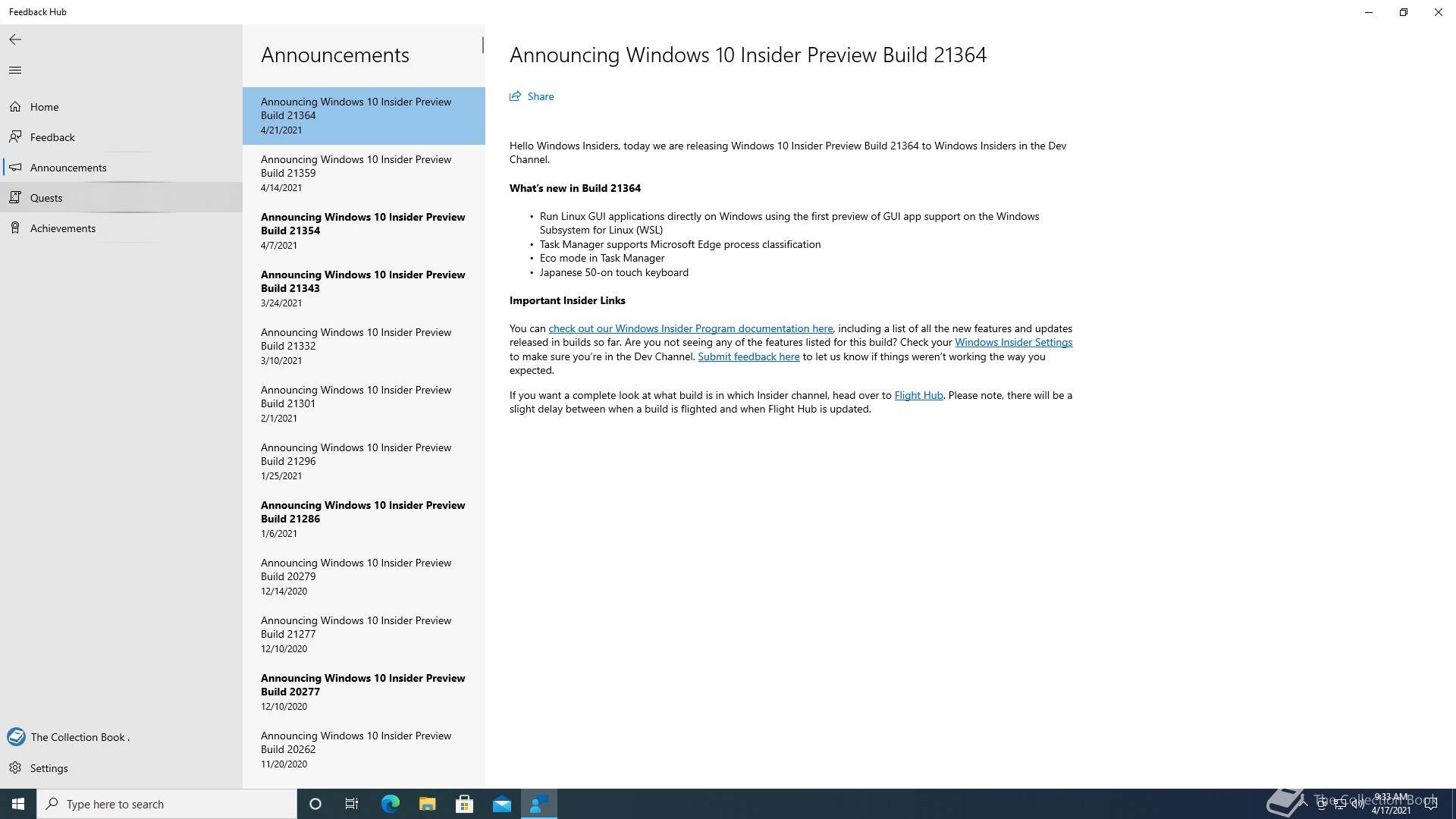Go to the Home section
This screenshot has height=819, width=1456.
point(44,107)
